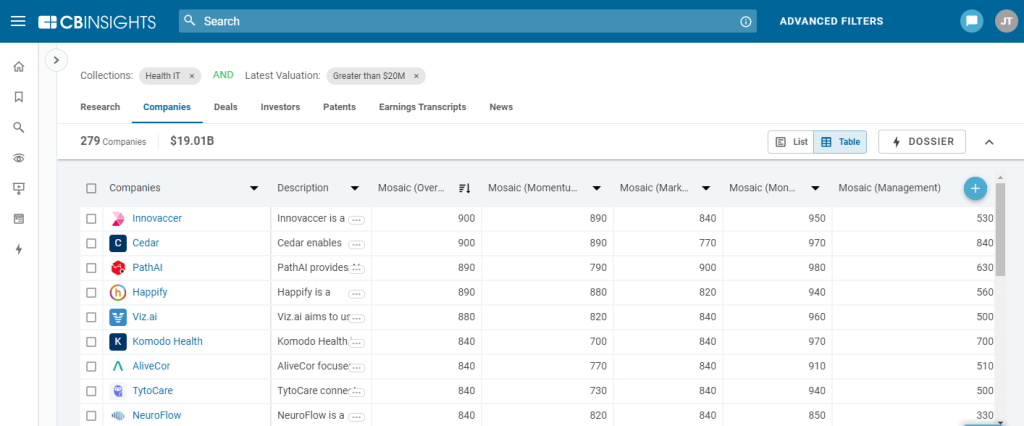The image size is (1024, 426).
Task: Click the blue plus add column button
Action: point(975,188)
